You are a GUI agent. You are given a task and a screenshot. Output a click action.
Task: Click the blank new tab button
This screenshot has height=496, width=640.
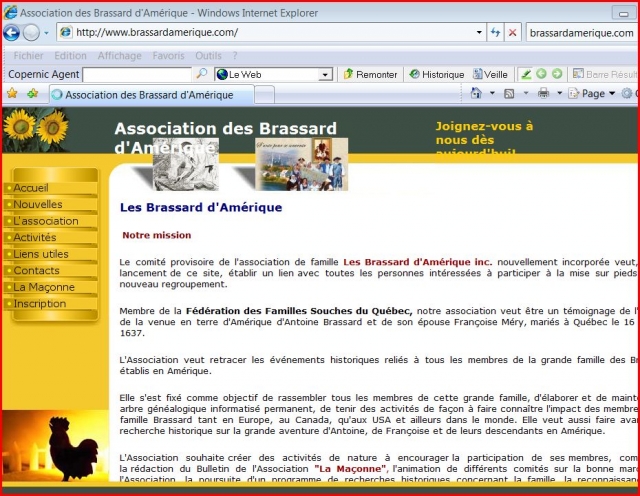click(264, 95)
